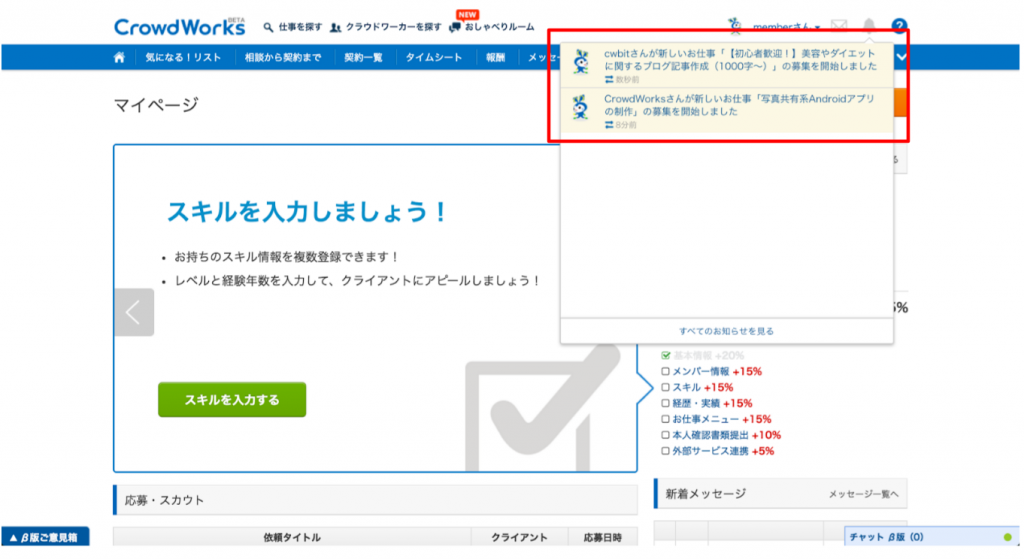Expand the chevron at the nav bar's right end
Screen dimensions: 1024x559
point(902,58)
